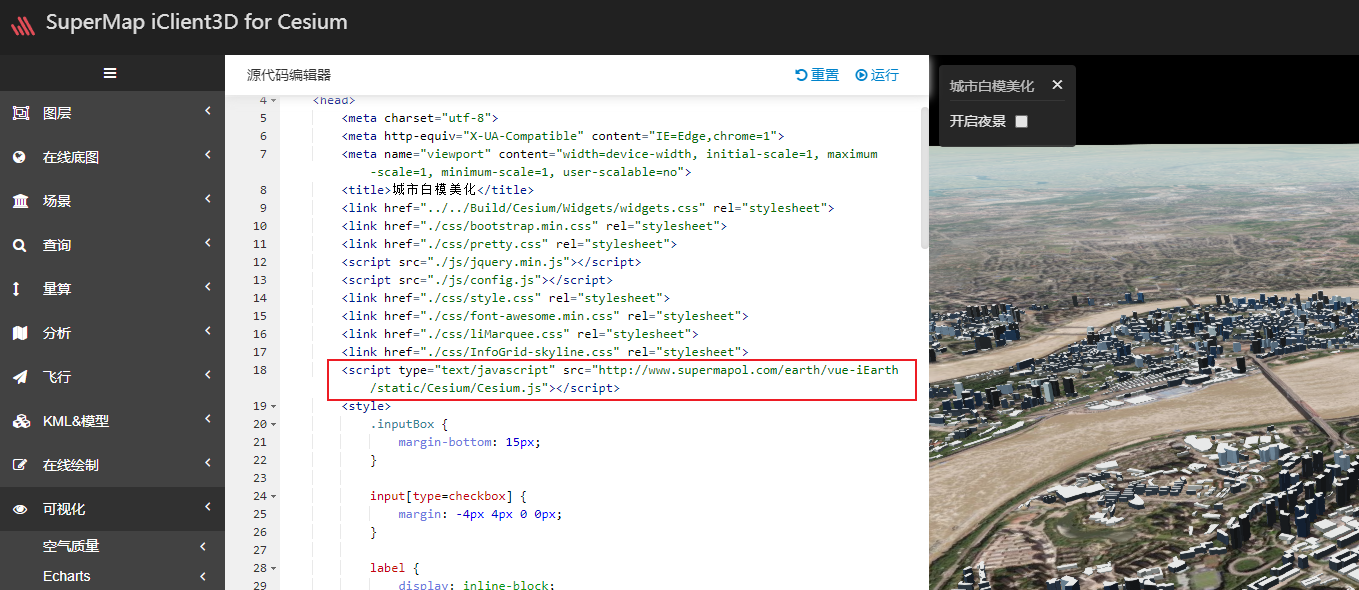Click the 飞行 paper plane icon
Viewport: 1359px width, 590px height.
20,377
